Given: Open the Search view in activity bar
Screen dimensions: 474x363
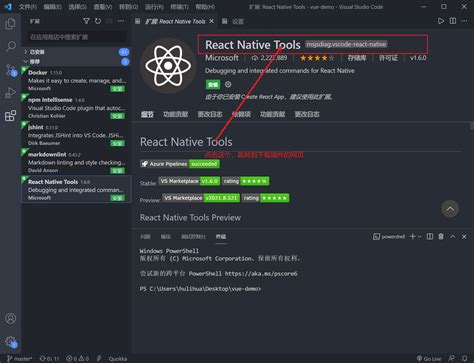Looking at the screenshot, I should point(10,47).
